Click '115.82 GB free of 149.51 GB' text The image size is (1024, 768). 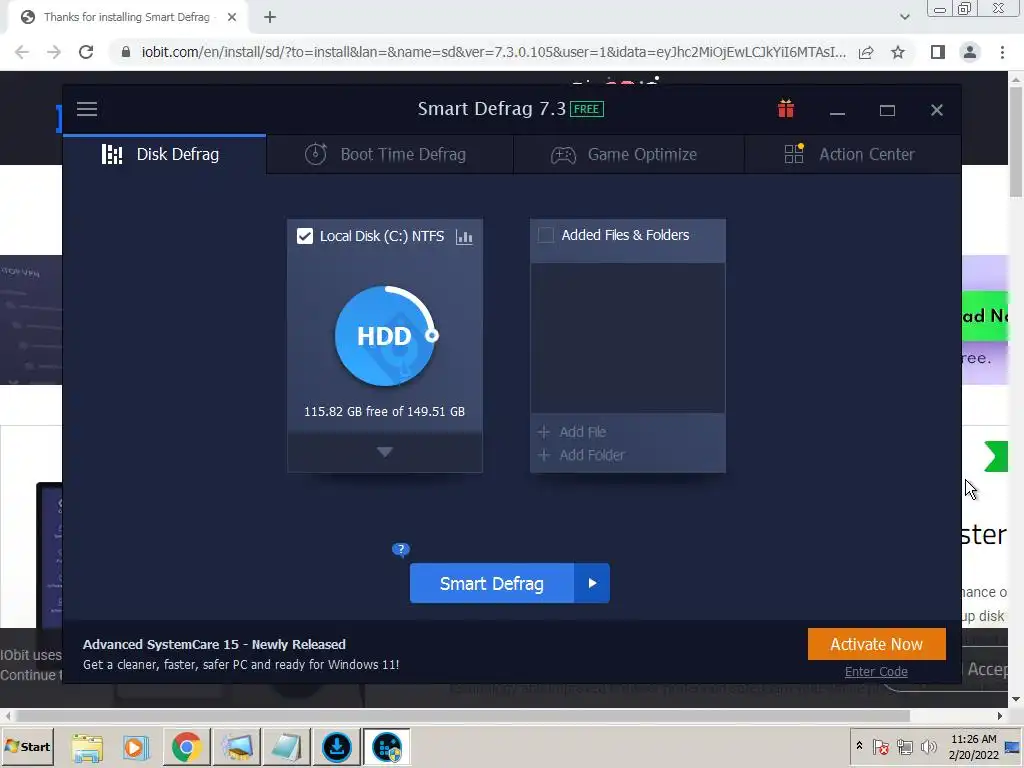click(x=385, y=411)
